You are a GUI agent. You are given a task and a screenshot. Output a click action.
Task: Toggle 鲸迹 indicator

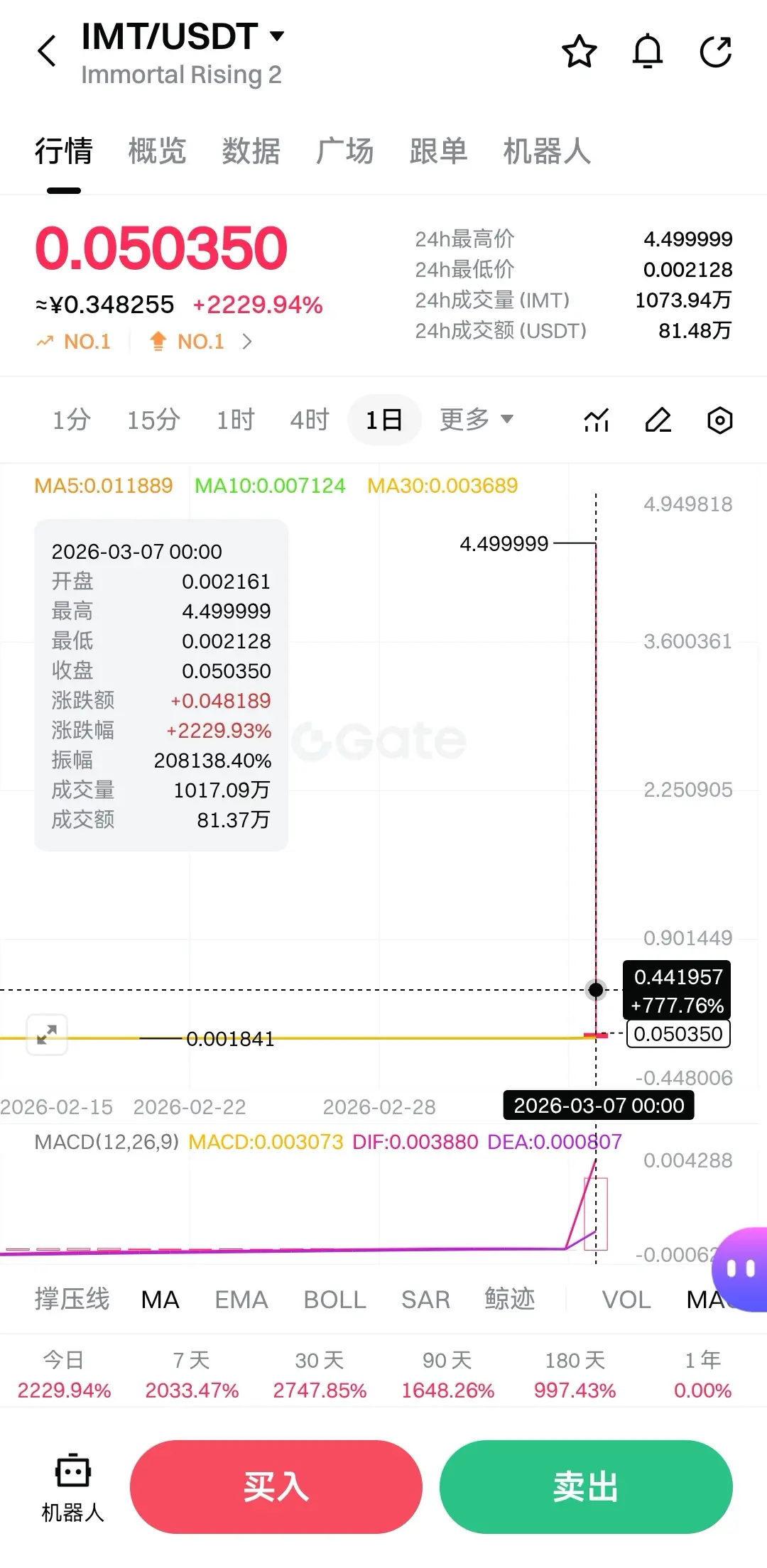pyautogui.click(x=510, y=1299)
